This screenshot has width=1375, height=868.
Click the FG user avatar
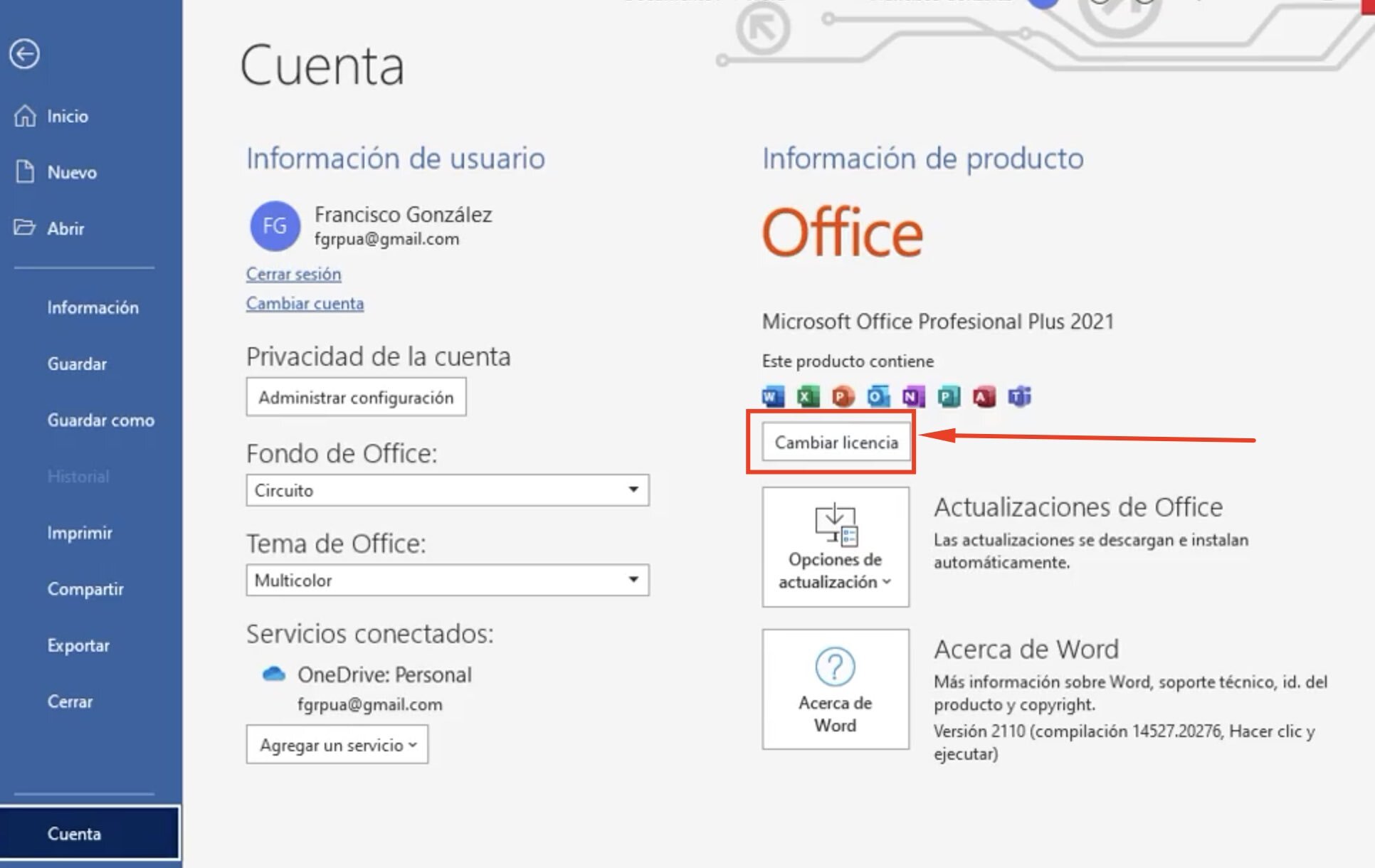[274, 226]
